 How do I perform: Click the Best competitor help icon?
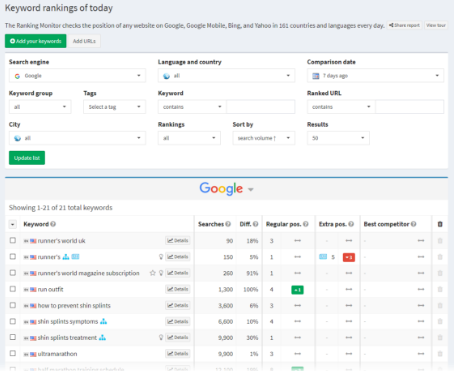[414, 224]
